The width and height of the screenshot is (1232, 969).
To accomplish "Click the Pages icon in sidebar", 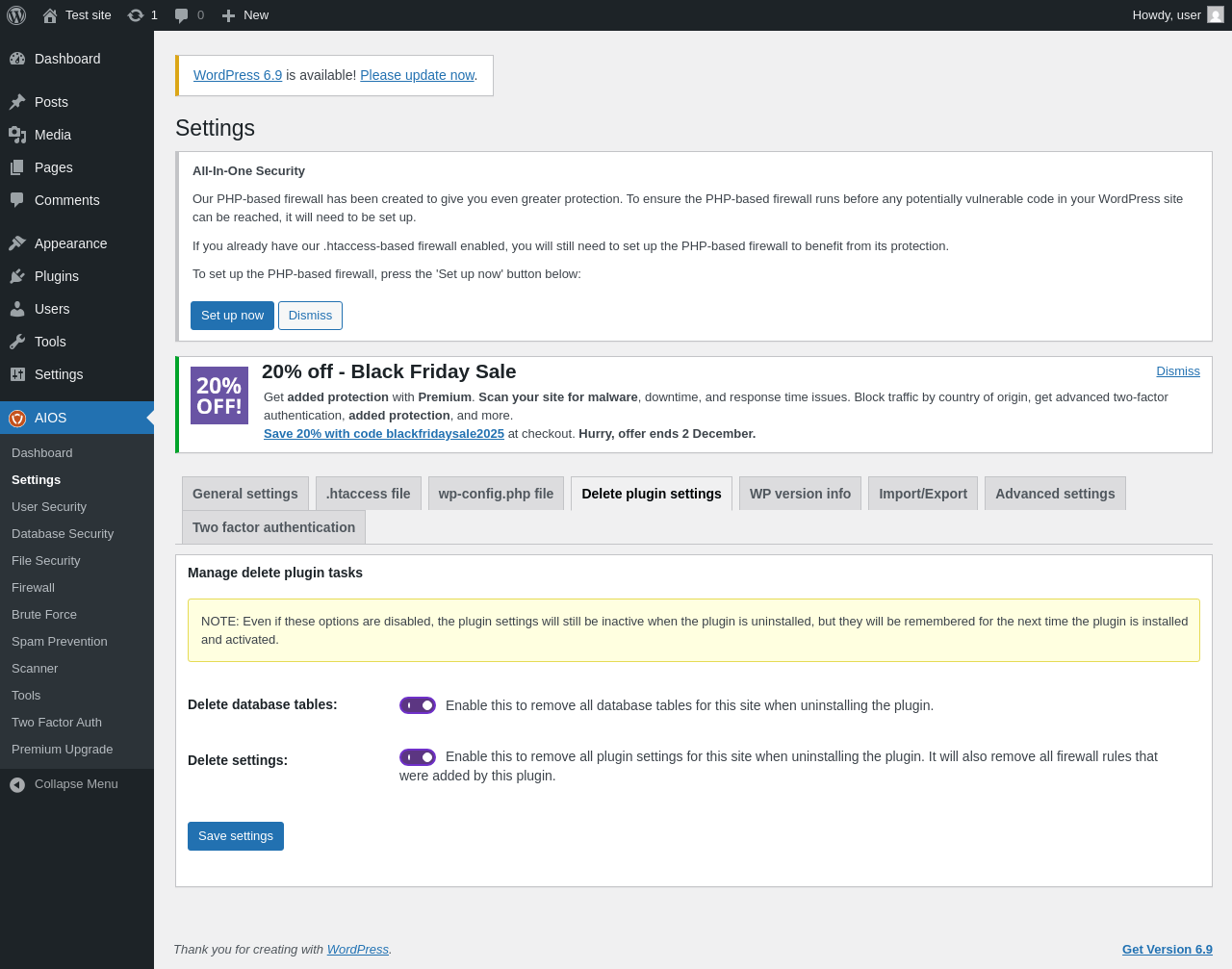I will [17, 167].
